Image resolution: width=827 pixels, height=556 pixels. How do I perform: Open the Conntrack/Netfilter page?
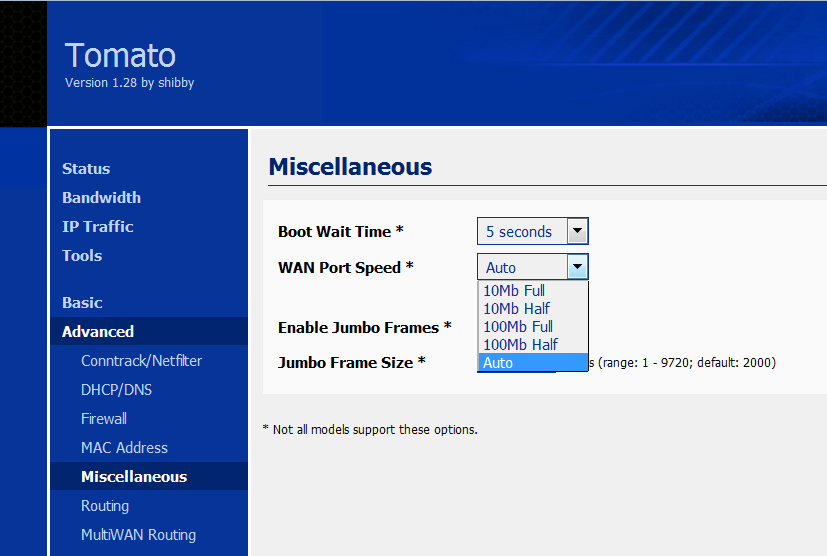[x=141, y=361]
